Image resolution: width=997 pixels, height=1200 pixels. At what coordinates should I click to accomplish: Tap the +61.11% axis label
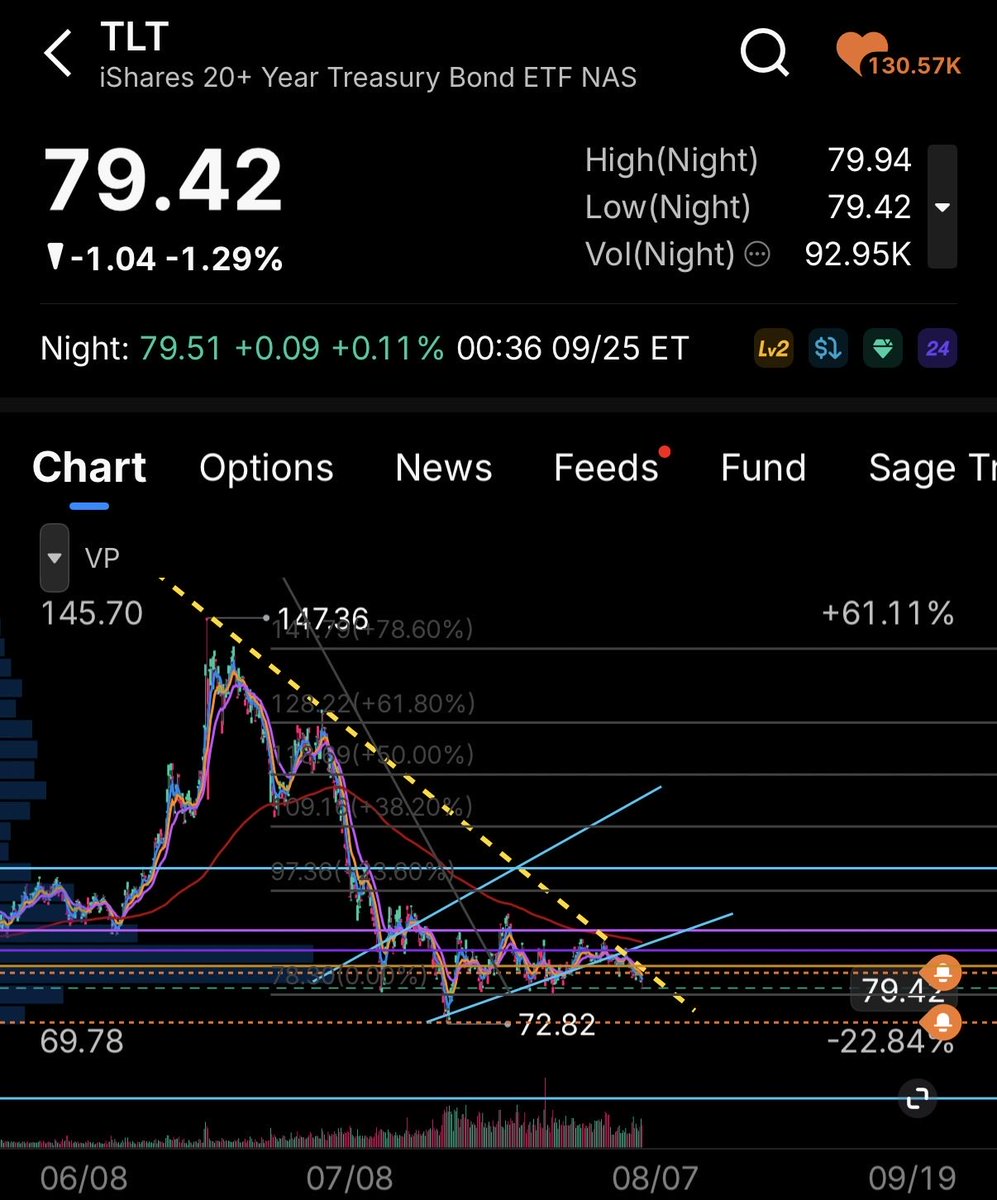(888, 613)
